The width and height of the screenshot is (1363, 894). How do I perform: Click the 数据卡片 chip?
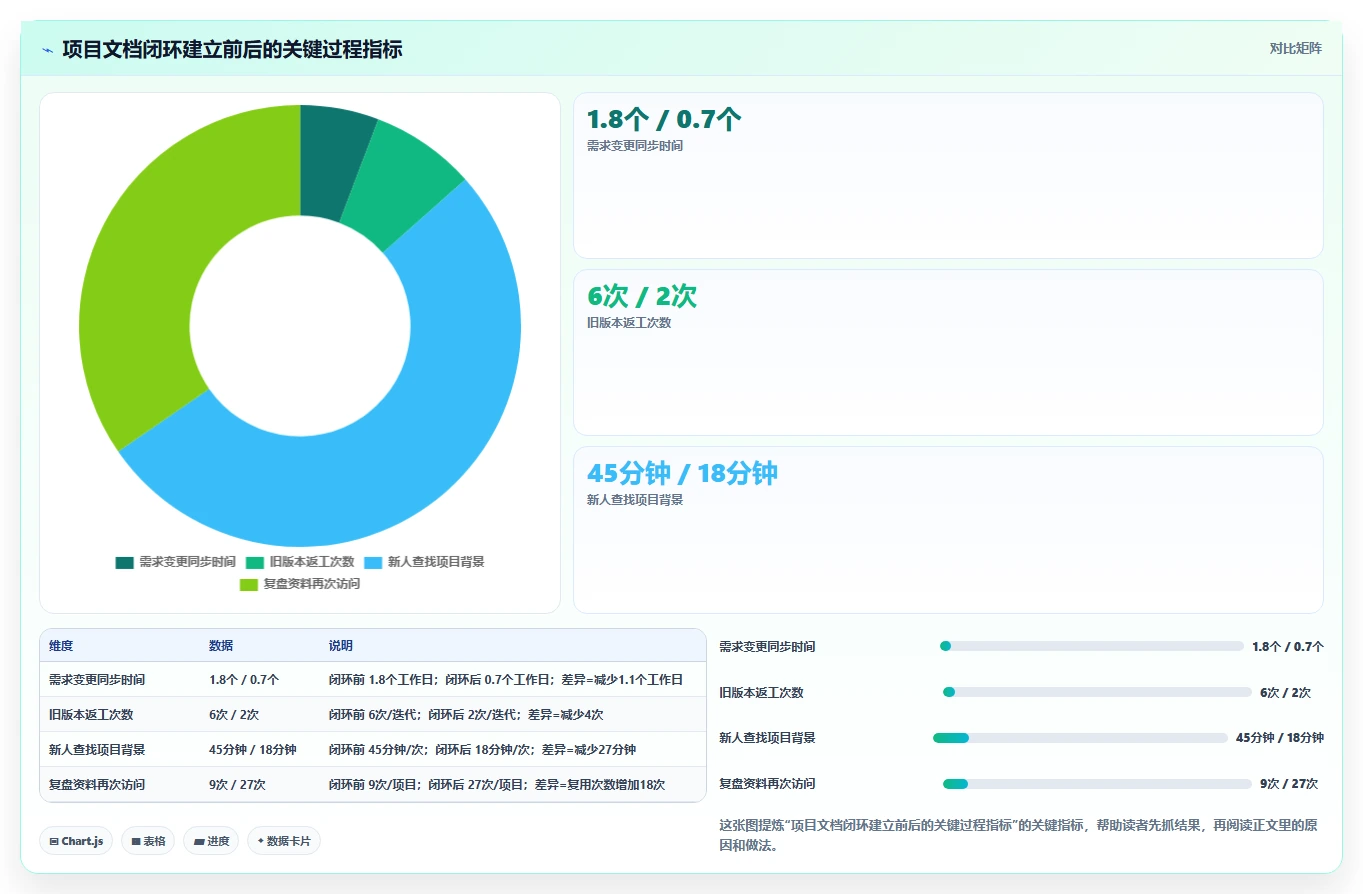(284, 841)
